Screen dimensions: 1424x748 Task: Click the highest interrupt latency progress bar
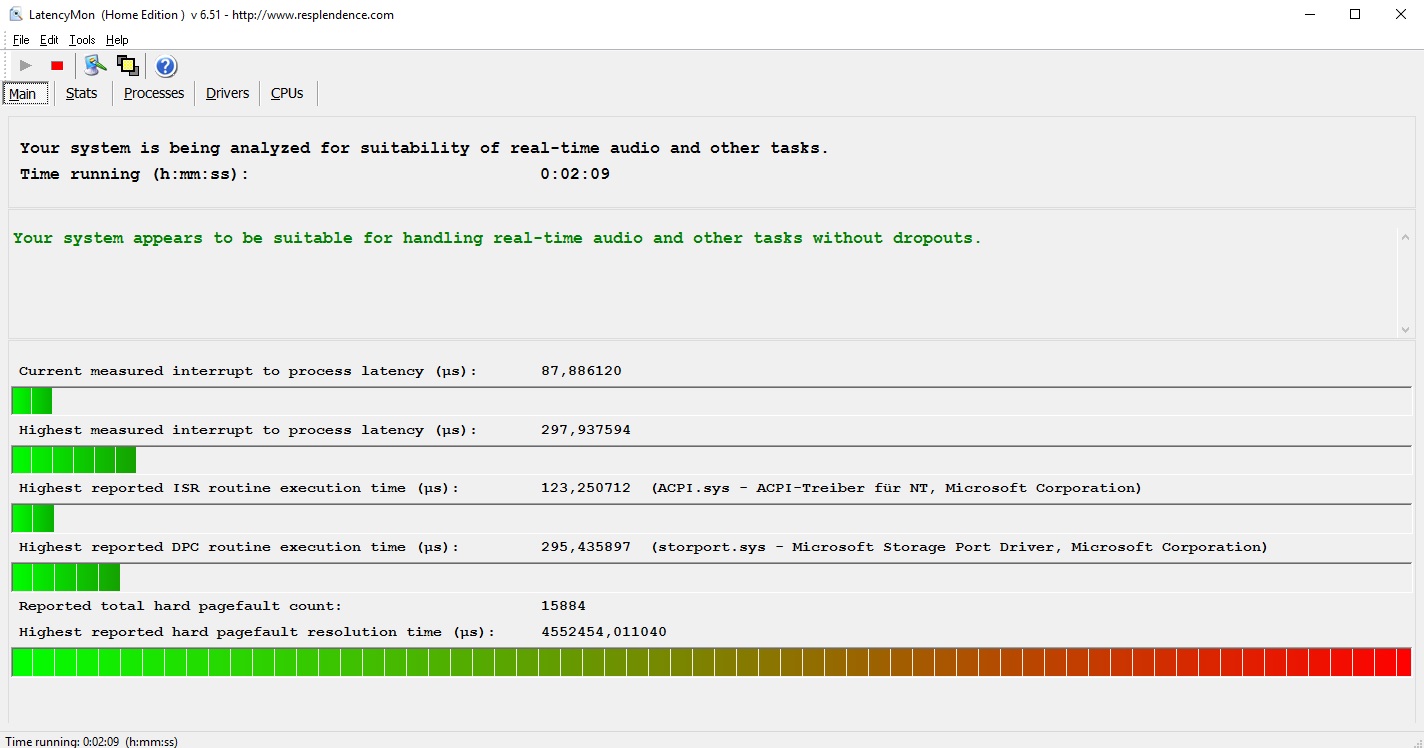point(711,460)
